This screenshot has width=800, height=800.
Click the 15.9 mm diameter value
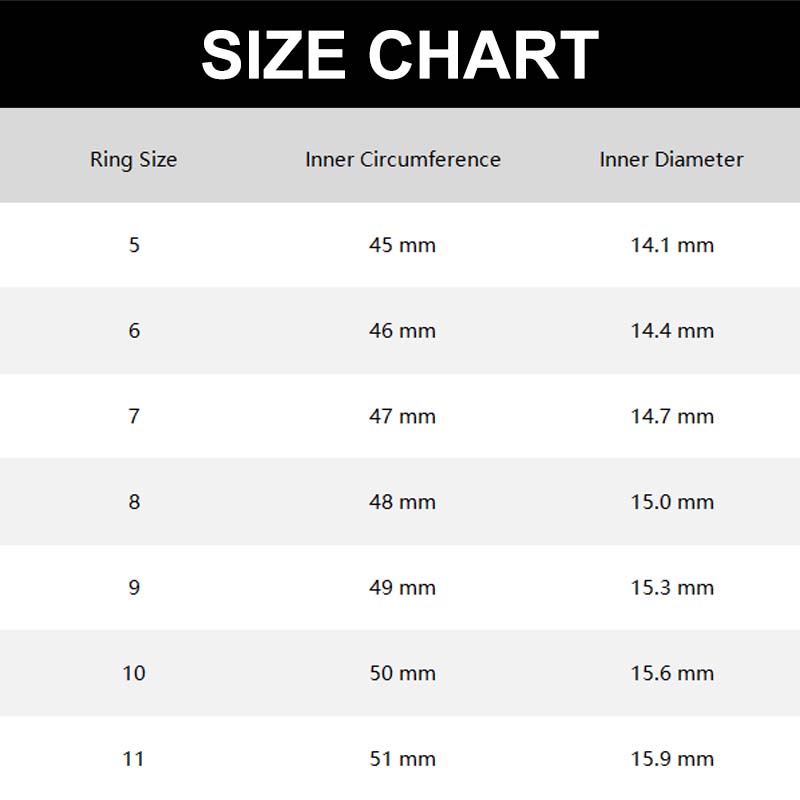(x=672, y=759)
